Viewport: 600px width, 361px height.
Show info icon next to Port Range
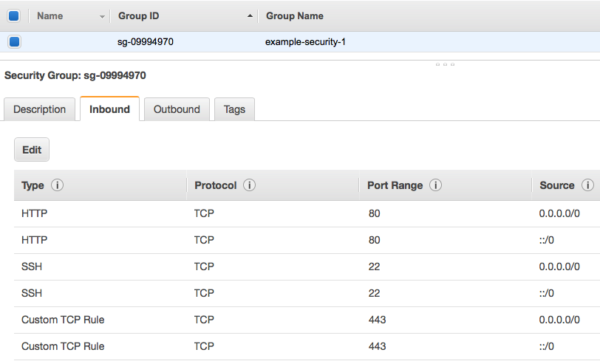point(435,185)
